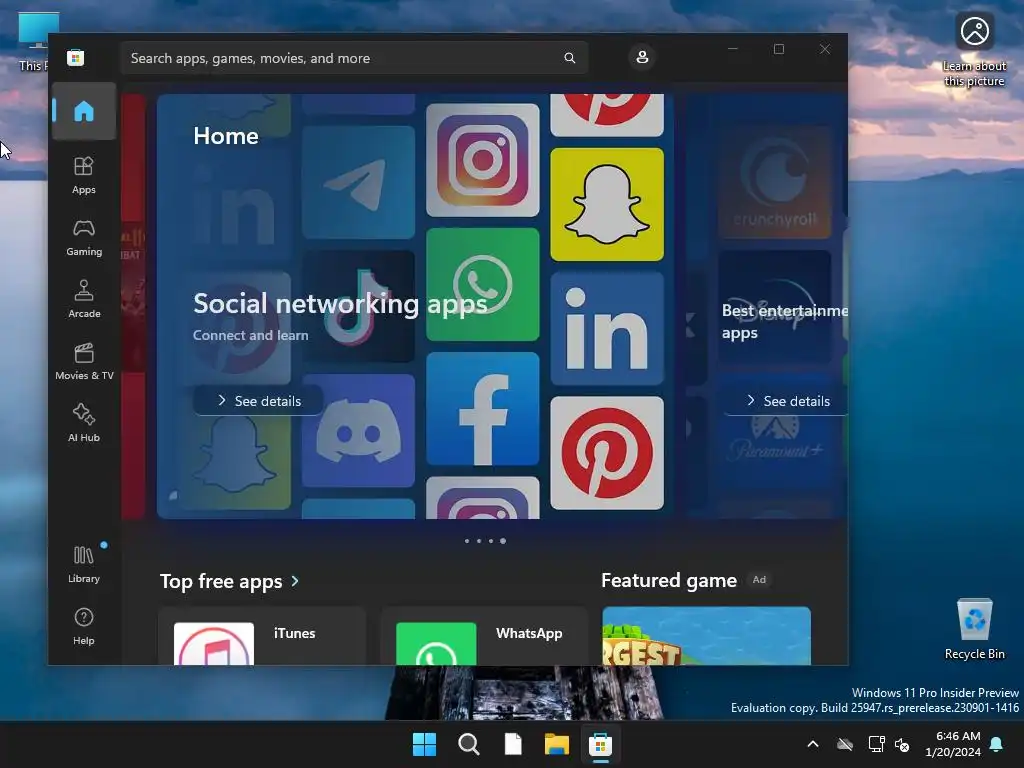Open the iTunes app card
The image size is (1024, 768).
click(x=262, y=636)
